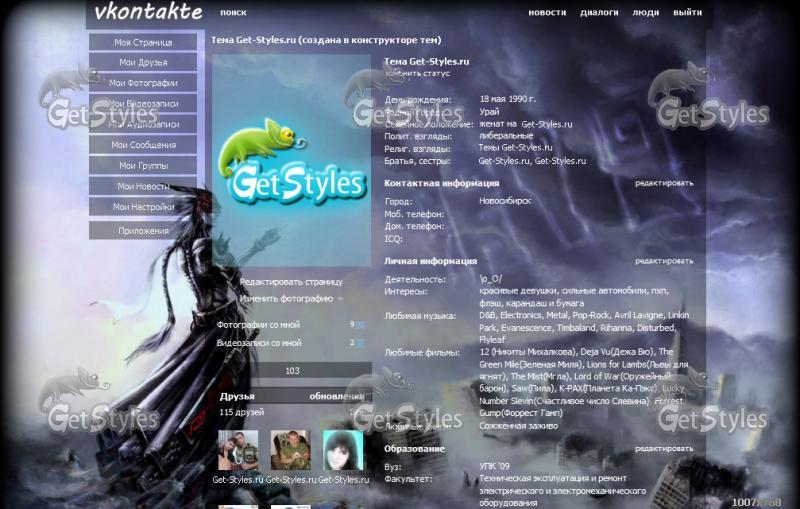
Task: Open Мои Друзья in the sidebar
Action: point(143,62)
